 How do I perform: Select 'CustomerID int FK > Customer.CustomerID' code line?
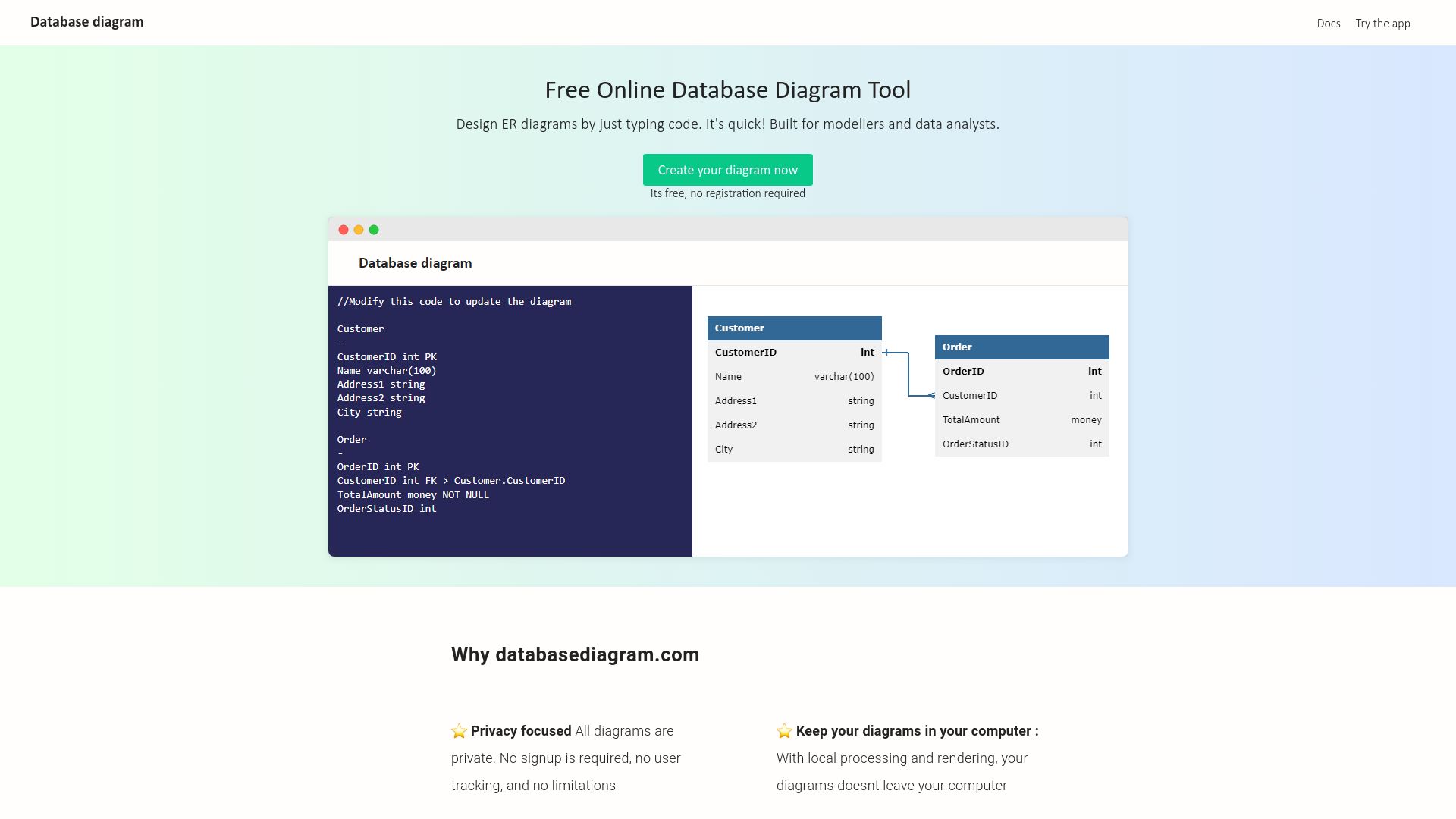451,481
